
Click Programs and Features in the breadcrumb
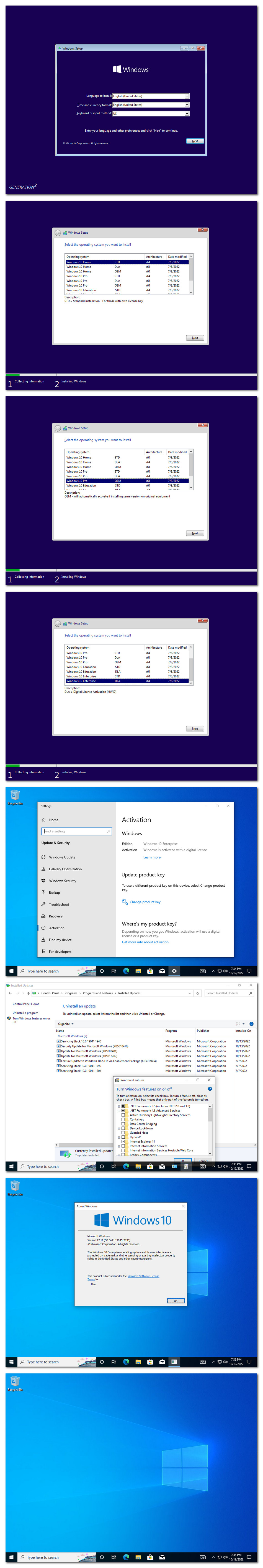pyautogui.click(x=98, y=993)
